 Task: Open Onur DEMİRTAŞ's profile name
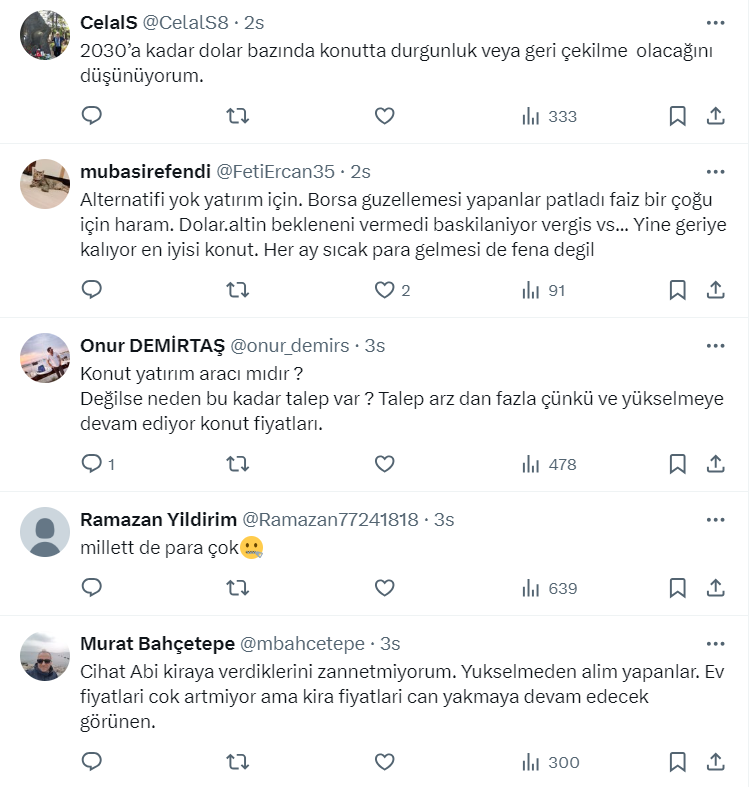click(151, 345)
